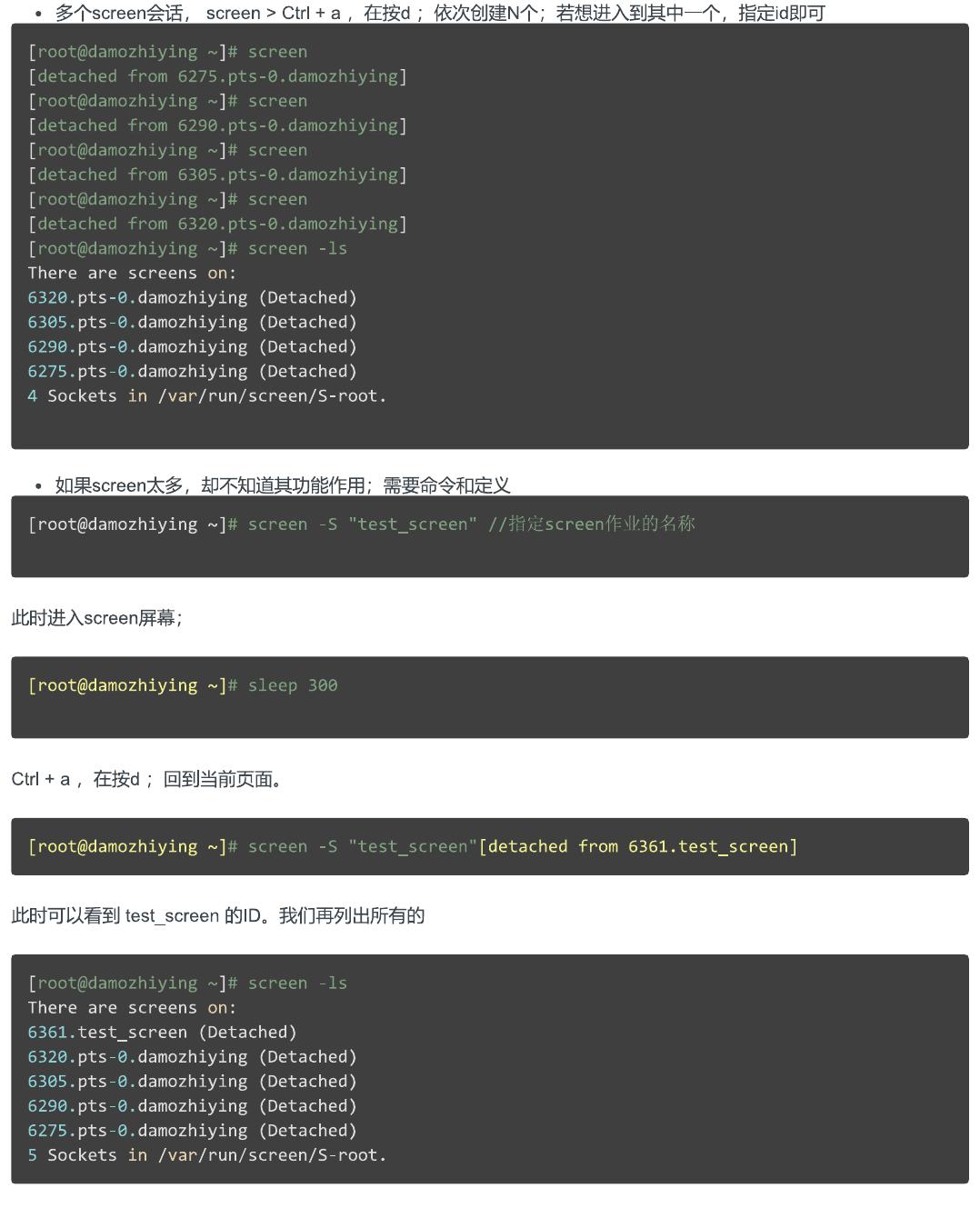Click the bullet text "如果screen太多"
This screenshot has width=980, height=1218.
282,485
